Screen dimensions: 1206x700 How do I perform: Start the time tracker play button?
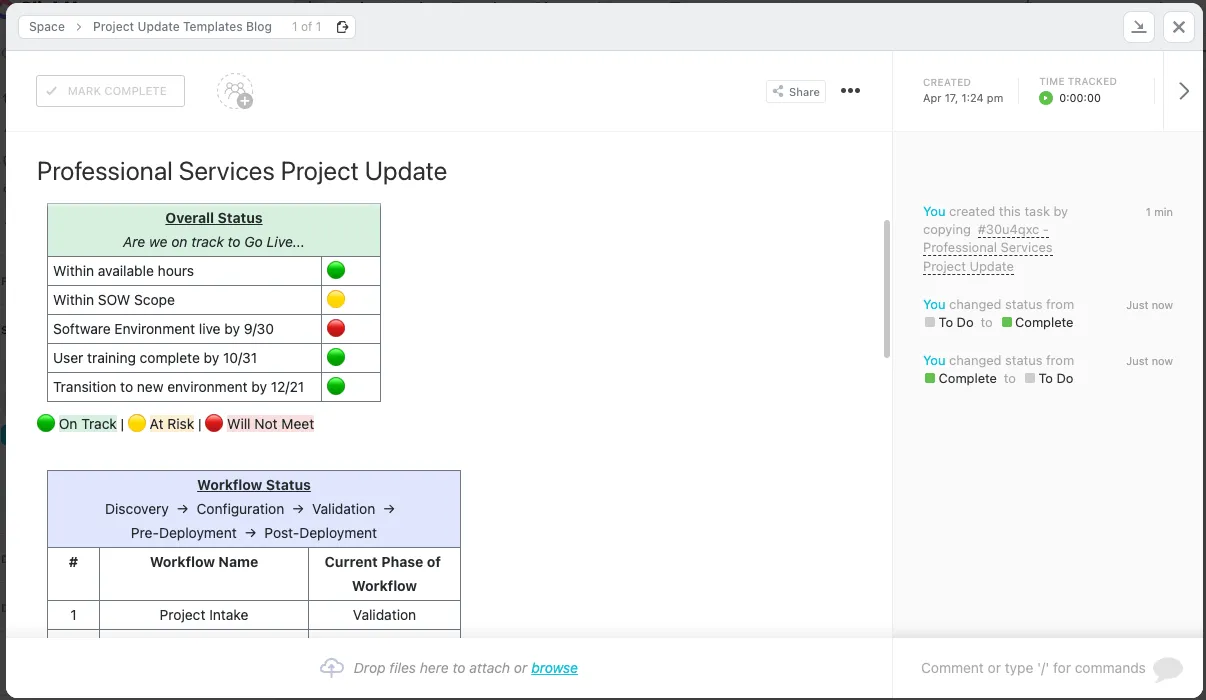1046,98
